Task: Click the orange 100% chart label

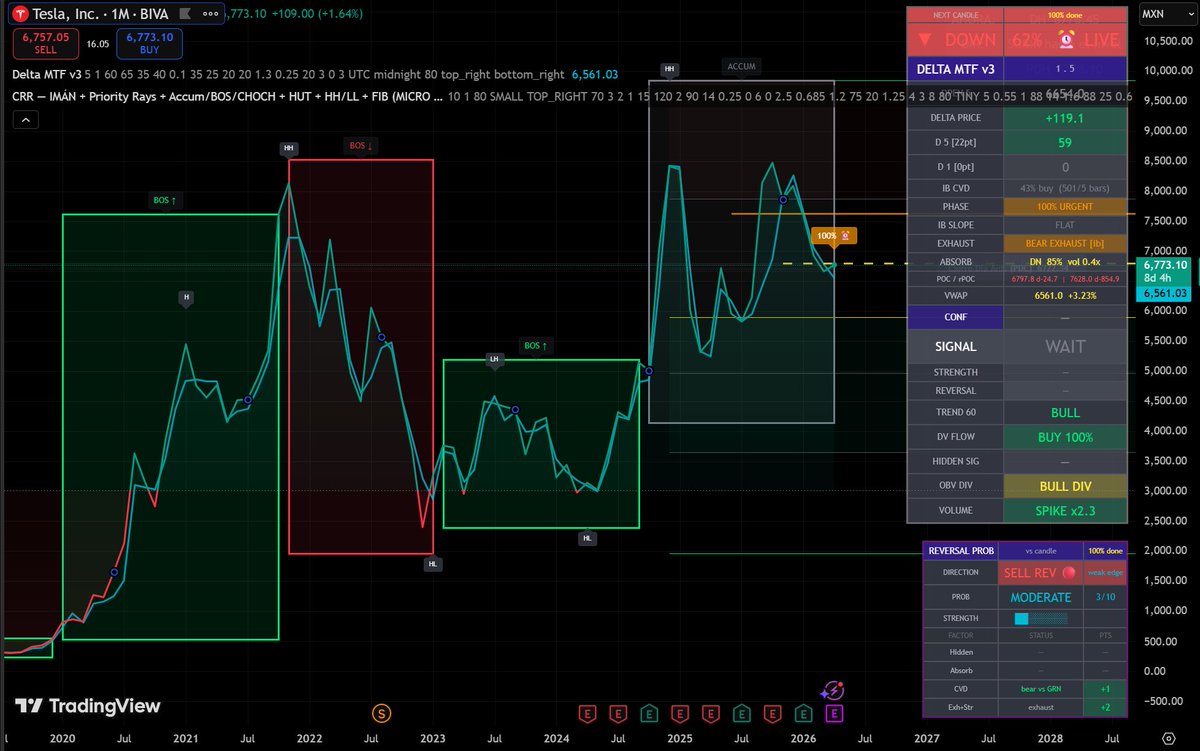Action: 833,236
